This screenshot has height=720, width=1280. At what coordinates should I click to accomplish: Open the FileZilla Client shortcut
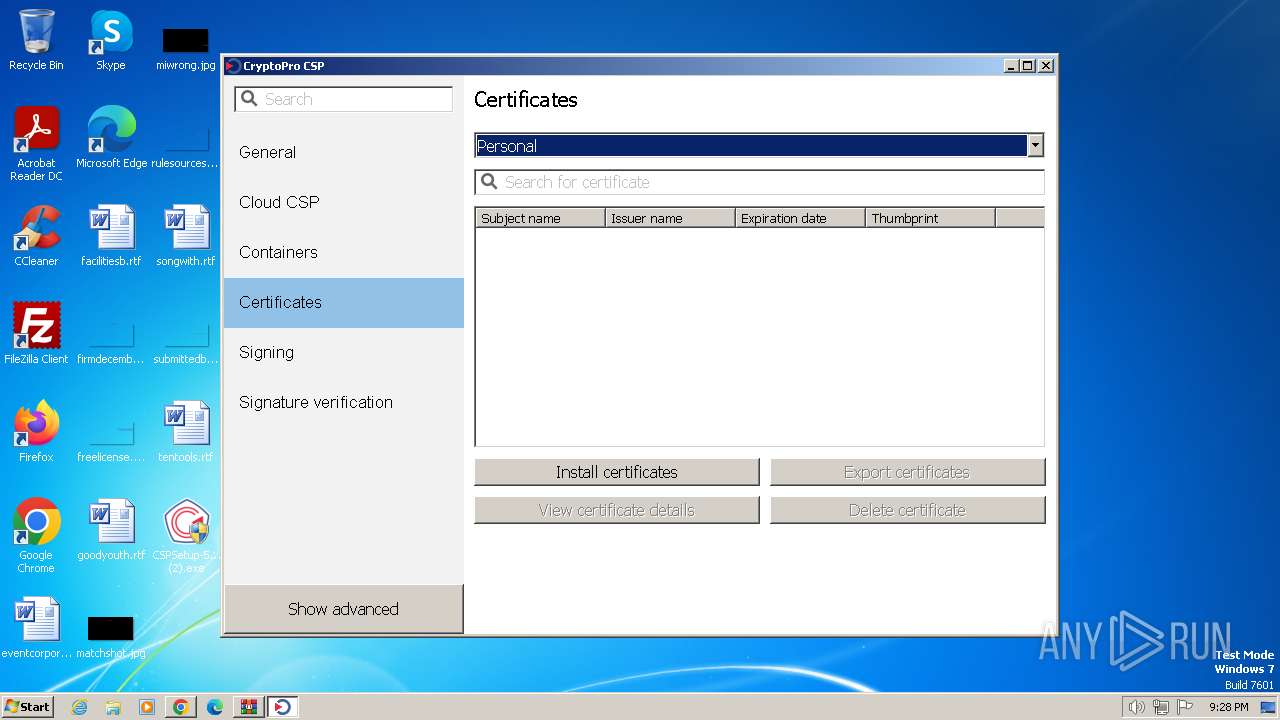point(36,334)
